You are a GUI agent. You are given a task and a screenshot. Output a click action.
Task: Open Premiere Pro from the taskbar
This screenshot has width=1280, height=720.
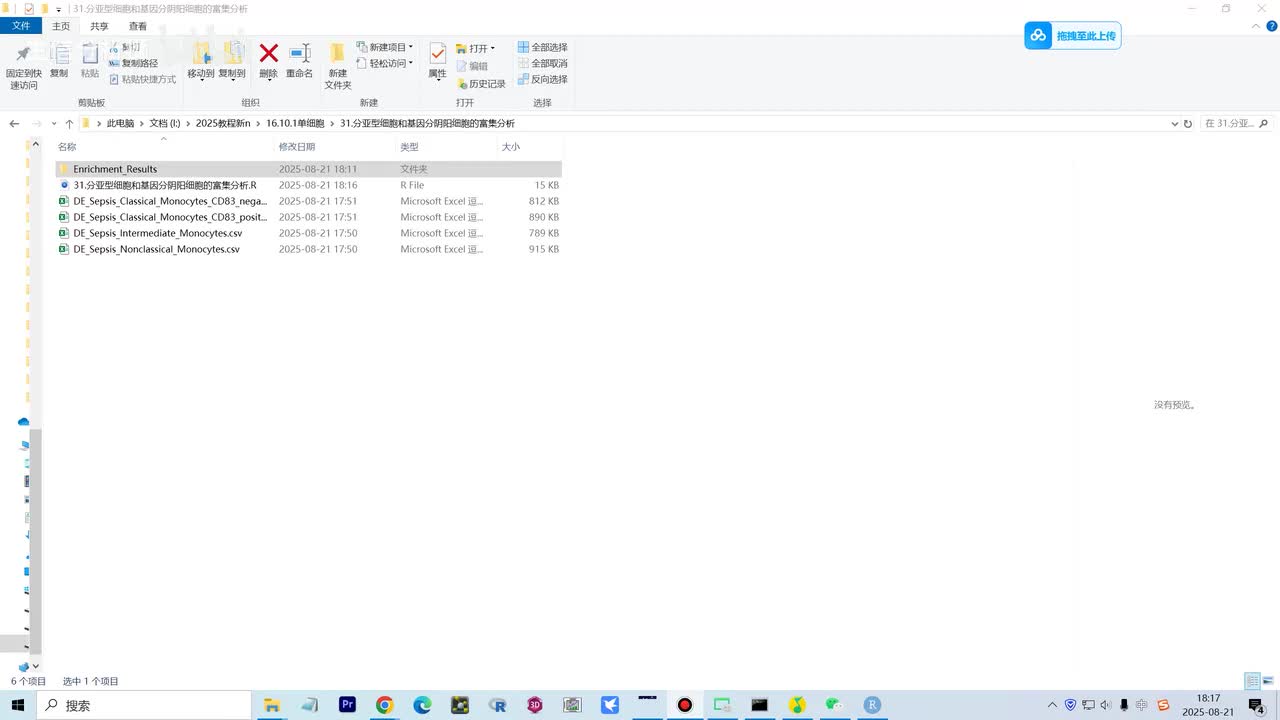[347, 705]
